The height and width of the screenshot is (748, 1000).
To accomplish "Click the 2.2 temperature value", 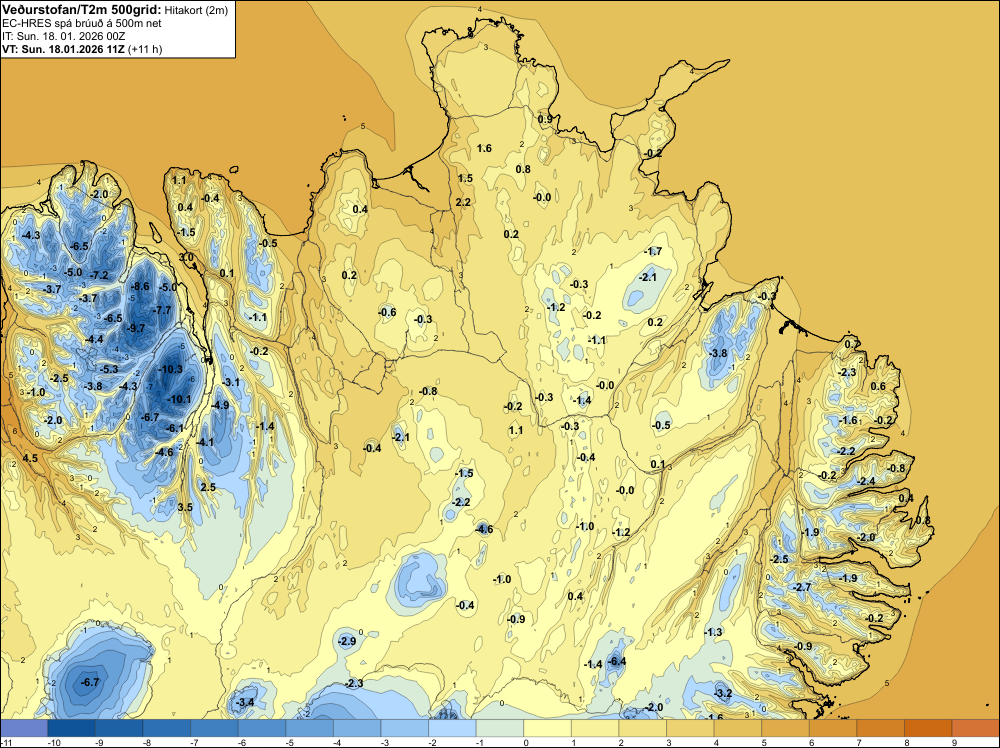I will click(463, 202).
